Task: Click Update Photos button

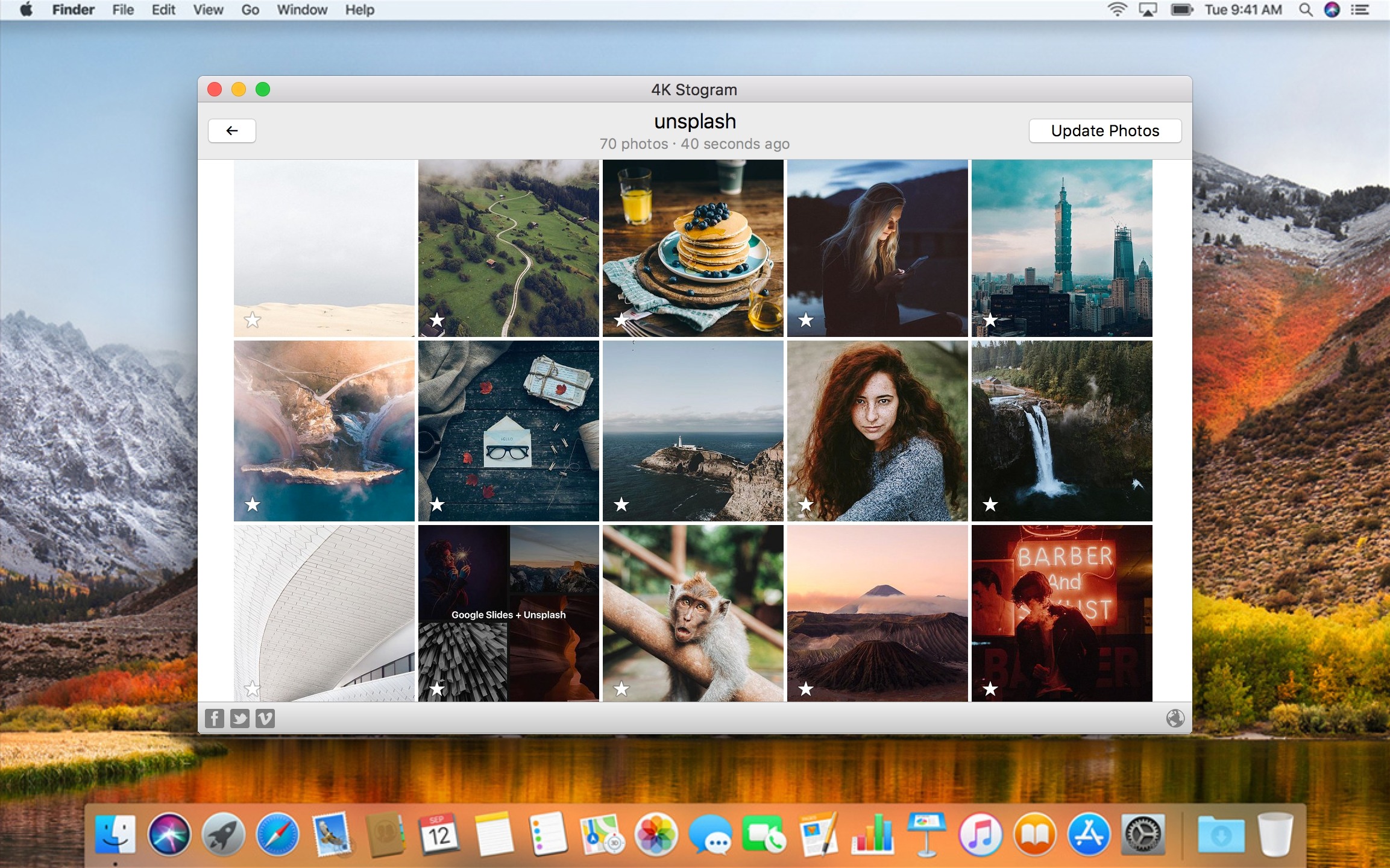Action: coord(1105,131)
